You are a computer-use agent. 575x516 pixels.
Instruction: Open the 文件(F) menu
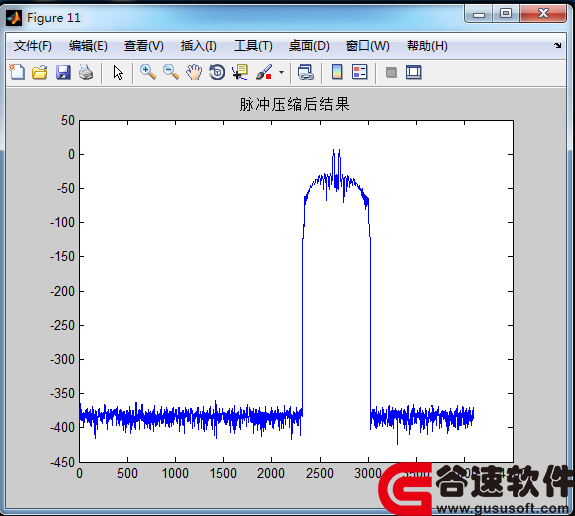(x=33, y=46)
